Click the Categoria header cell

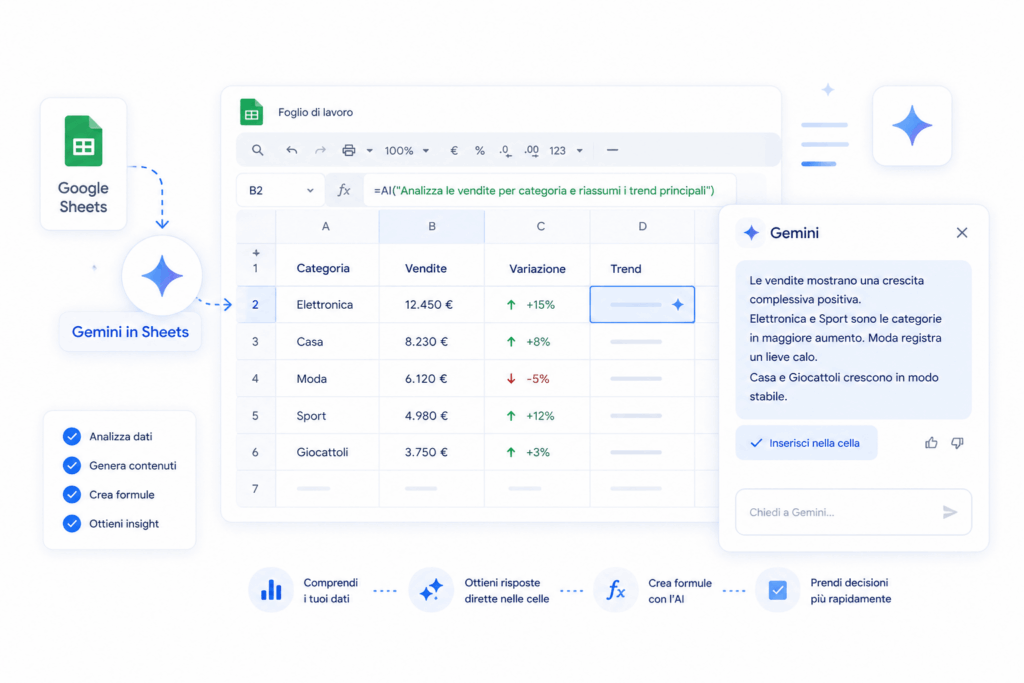coord(327,268)
